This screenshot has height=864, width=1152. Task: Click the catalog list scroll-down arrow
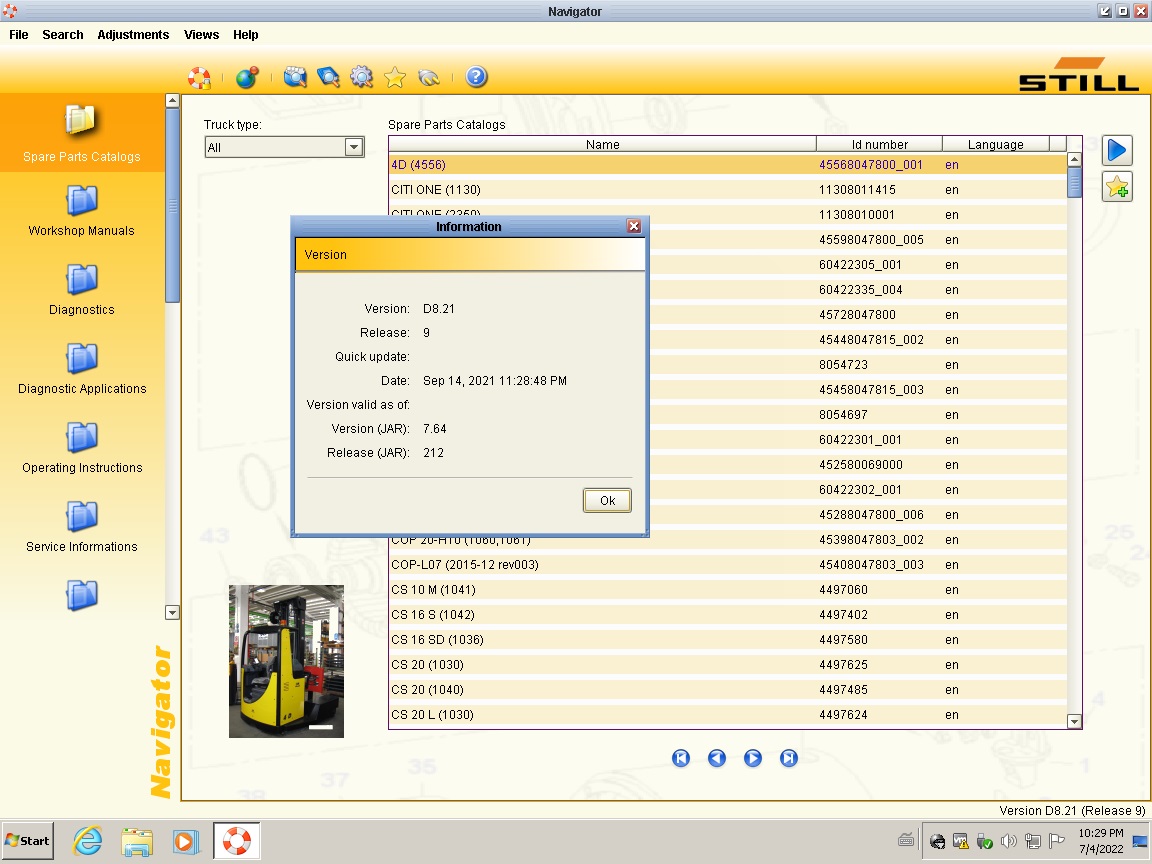coord(1074,721)
